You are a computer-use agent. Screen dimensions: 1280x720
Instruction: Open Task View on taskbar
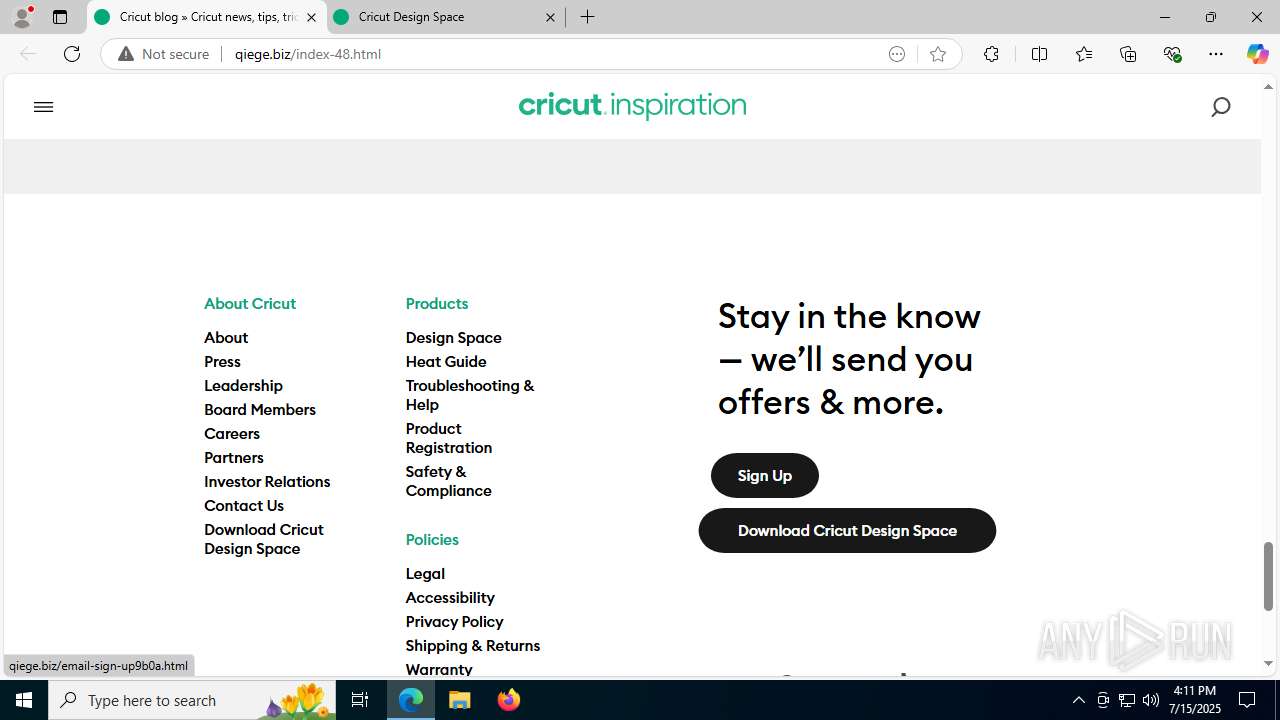360,700
